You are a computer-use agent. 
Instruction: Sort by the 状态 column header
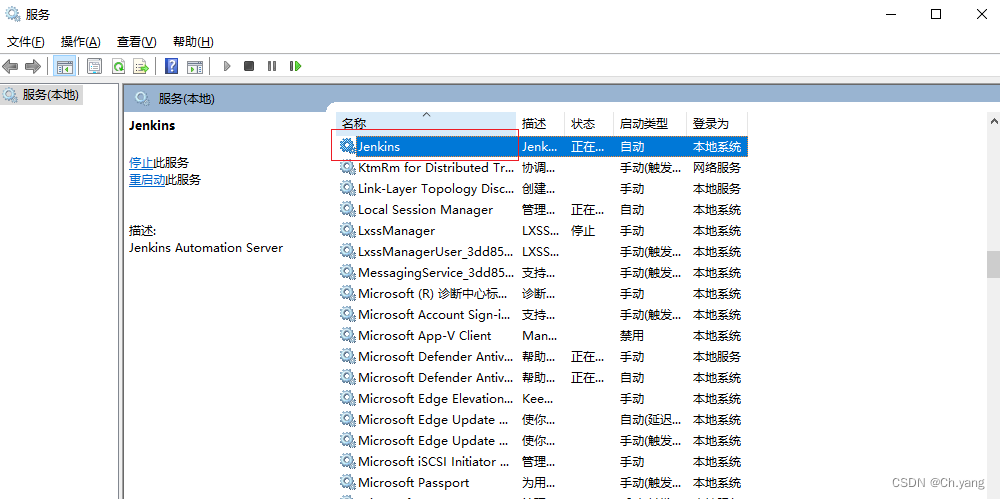click(589, 123)
